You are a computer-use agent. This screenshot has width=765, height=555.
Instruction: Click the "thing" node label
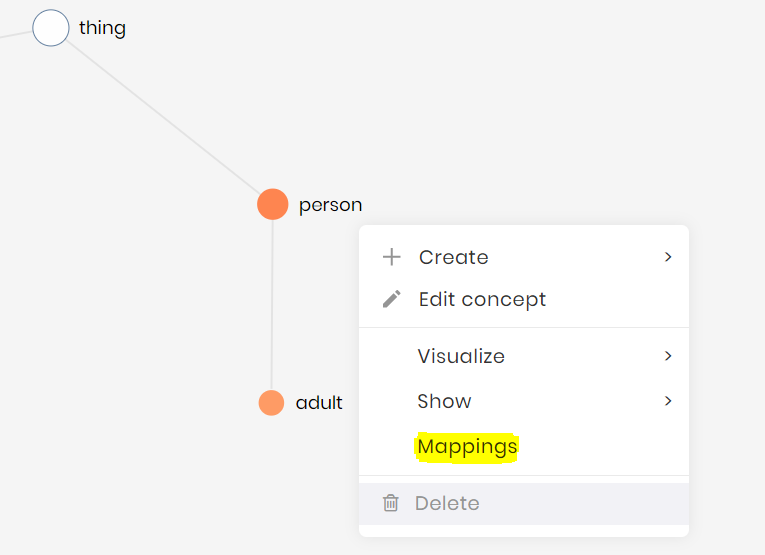(x=102, y=27)
